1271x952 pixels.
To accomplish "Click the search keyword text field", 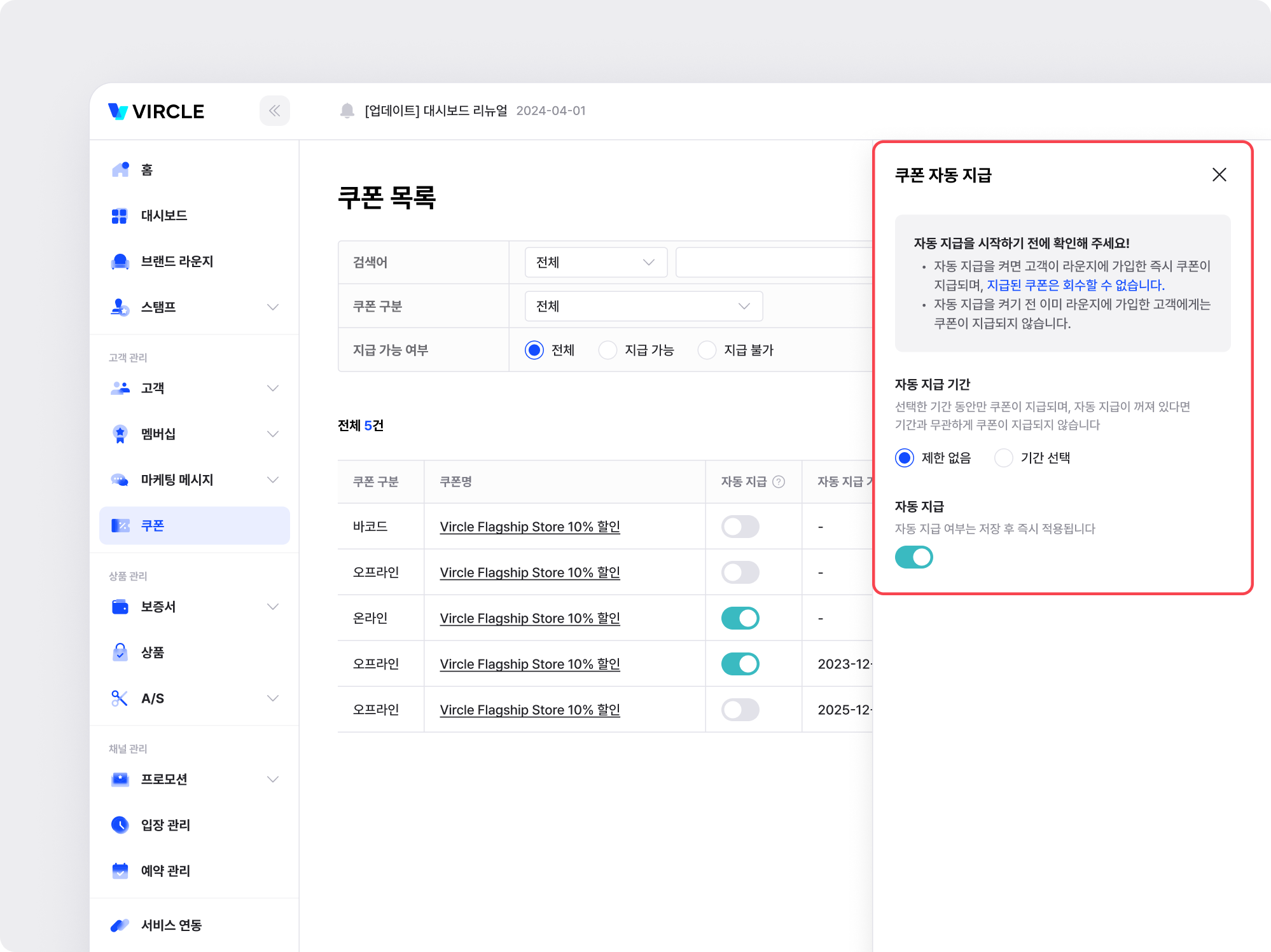I will click(773, 263).
